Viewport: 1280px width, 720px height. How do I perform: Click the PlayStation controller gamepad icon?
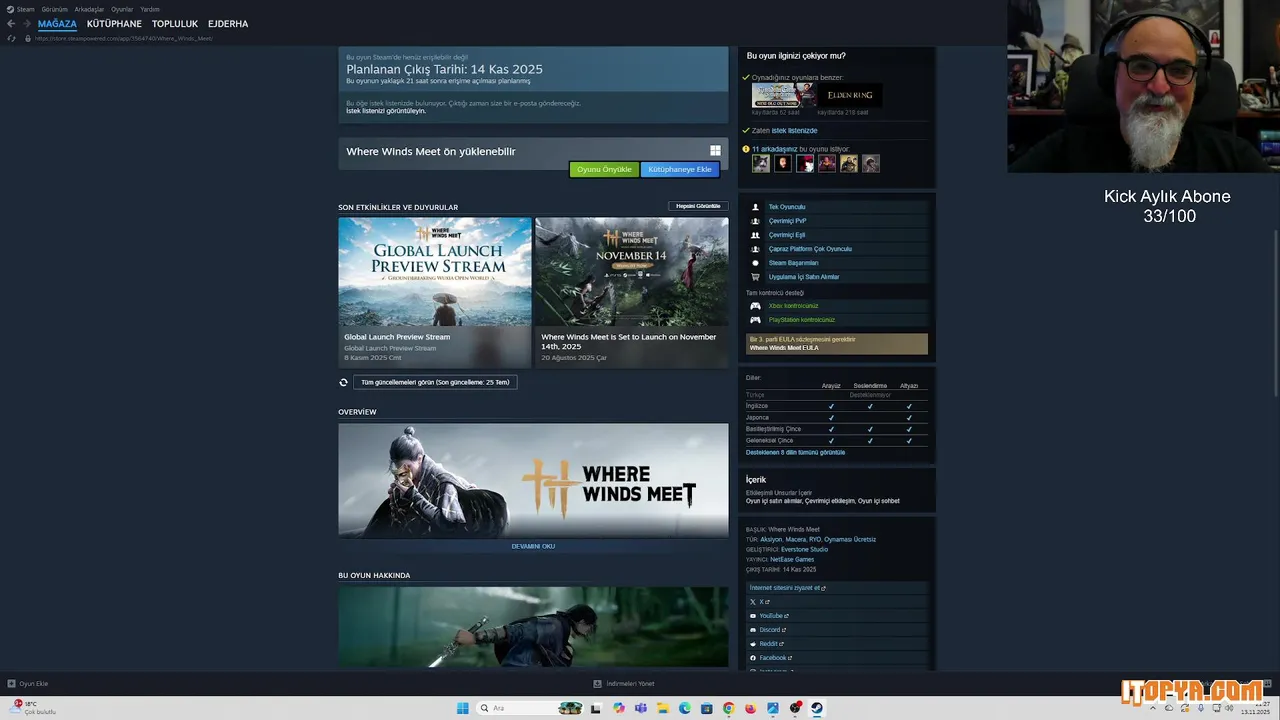point(756,320)
